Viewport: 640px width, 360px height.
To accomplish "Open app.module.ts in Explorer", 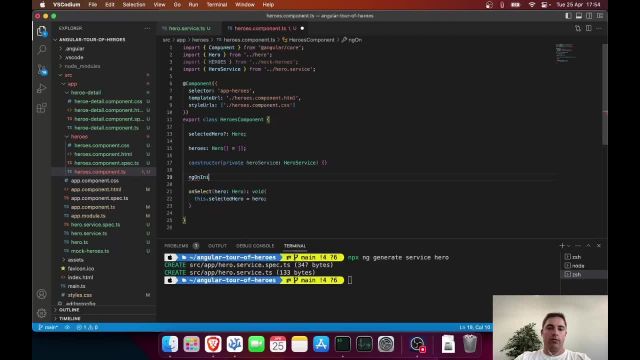I will (88, 216).
